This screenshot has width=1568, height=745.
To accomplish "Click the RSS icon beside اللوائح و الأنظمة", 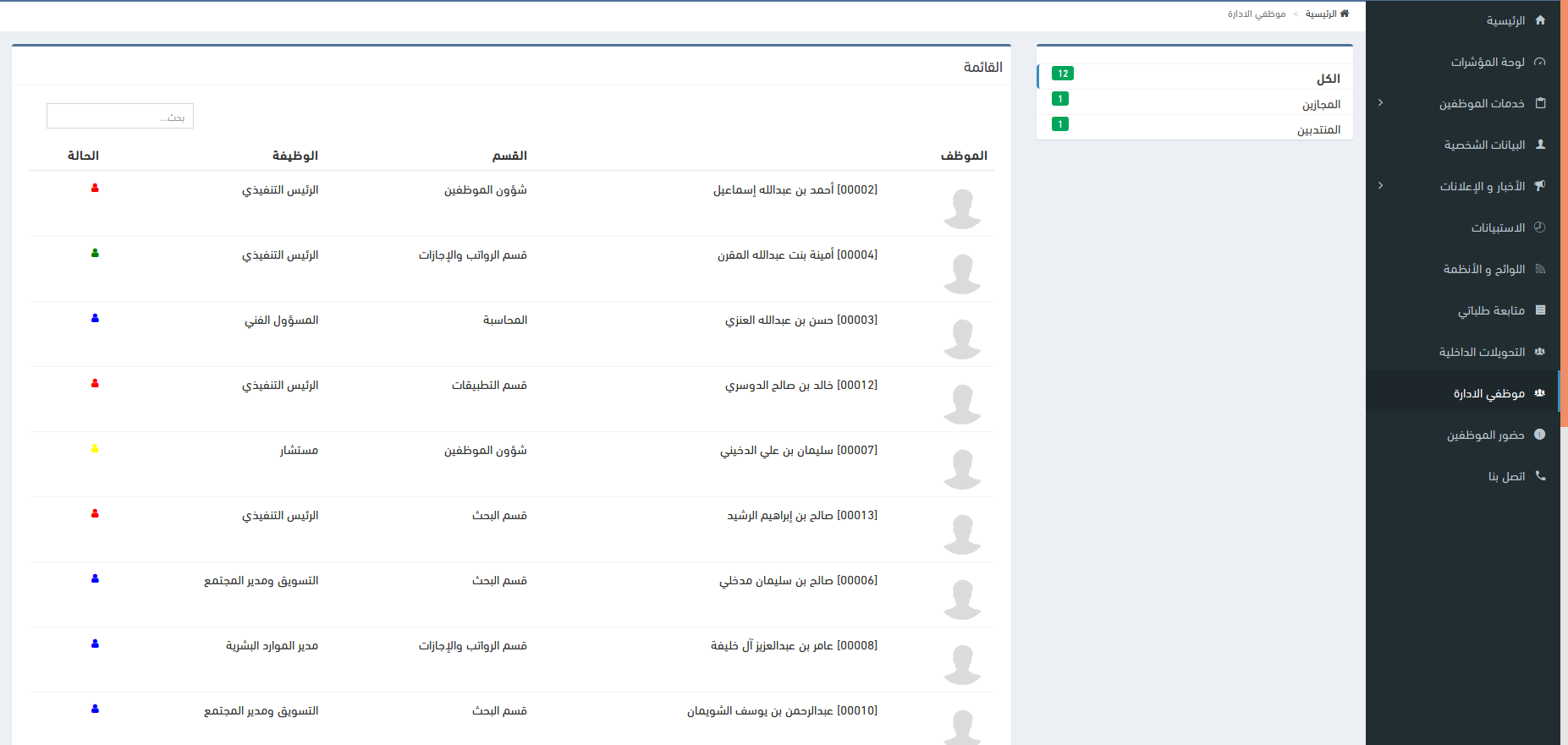I will coord(1540,269).
